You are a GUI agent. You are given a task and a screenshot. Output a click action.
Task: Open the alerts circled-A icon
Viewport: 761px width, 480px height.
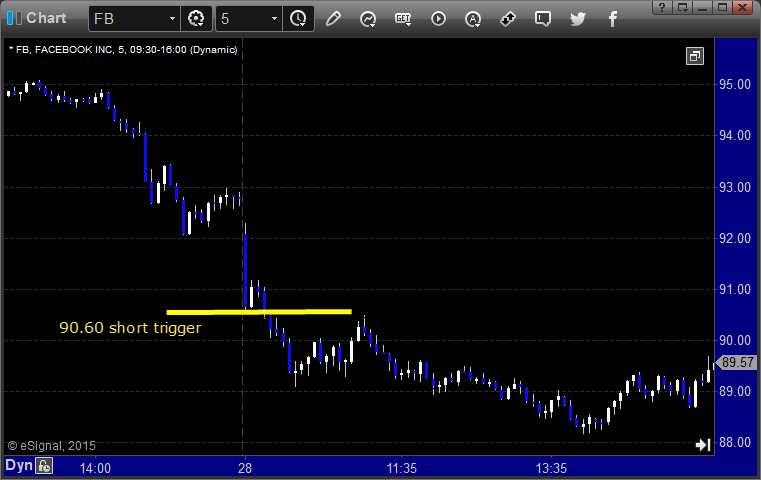click(473, 19)
